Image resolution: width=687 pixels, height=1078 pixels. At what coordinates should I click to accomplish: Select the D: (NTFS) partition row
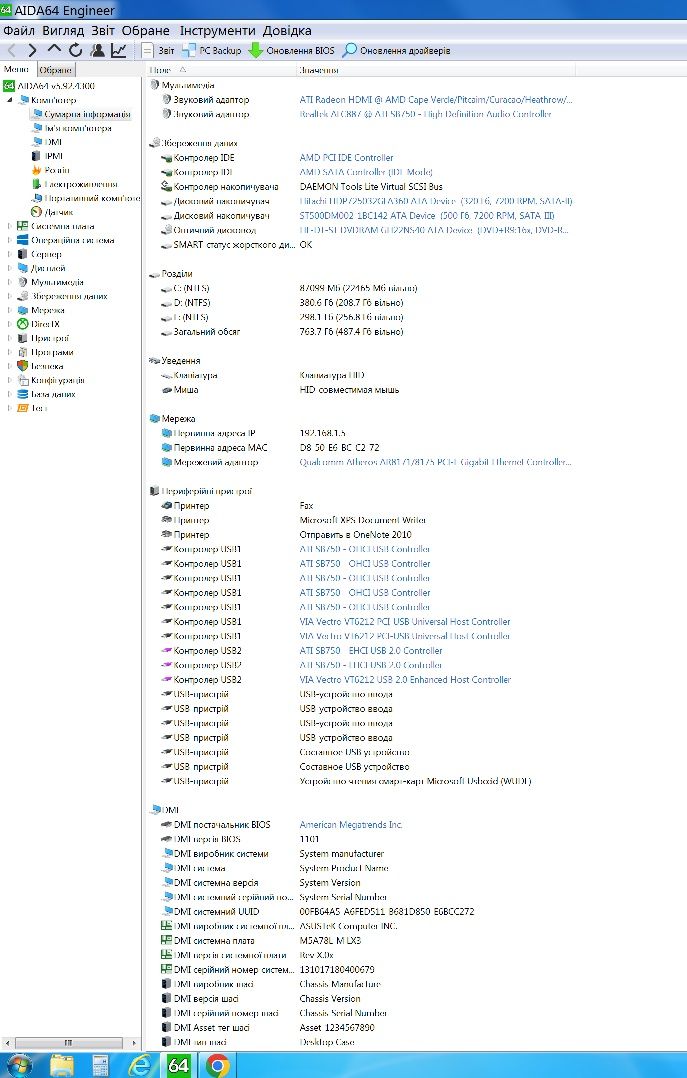(x=282, y=302)
